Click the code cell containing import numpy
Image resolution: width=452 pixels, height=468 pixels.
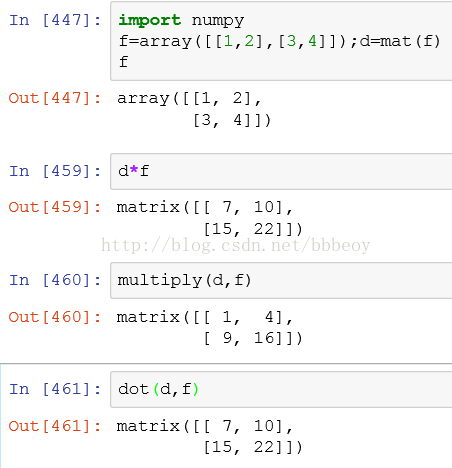click(x=281, y=41)
